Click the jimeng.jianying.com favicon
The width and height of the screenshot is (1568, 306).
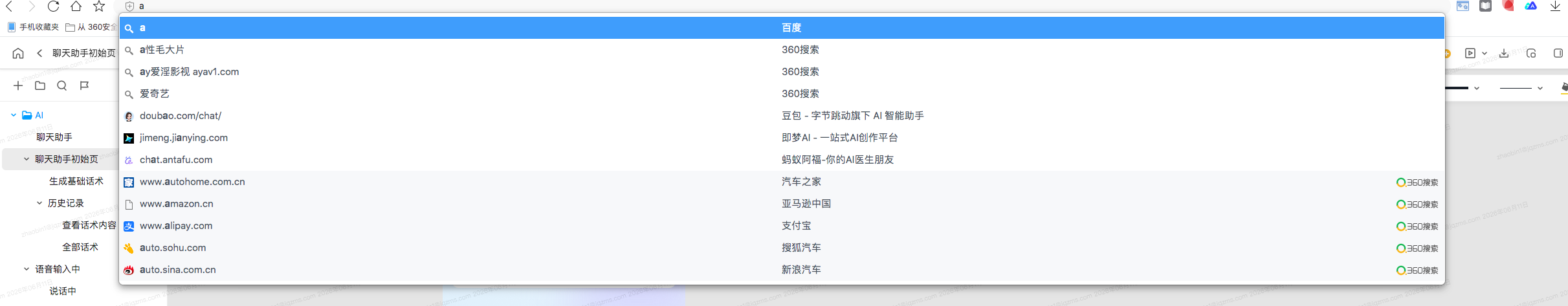click(129, 138)
